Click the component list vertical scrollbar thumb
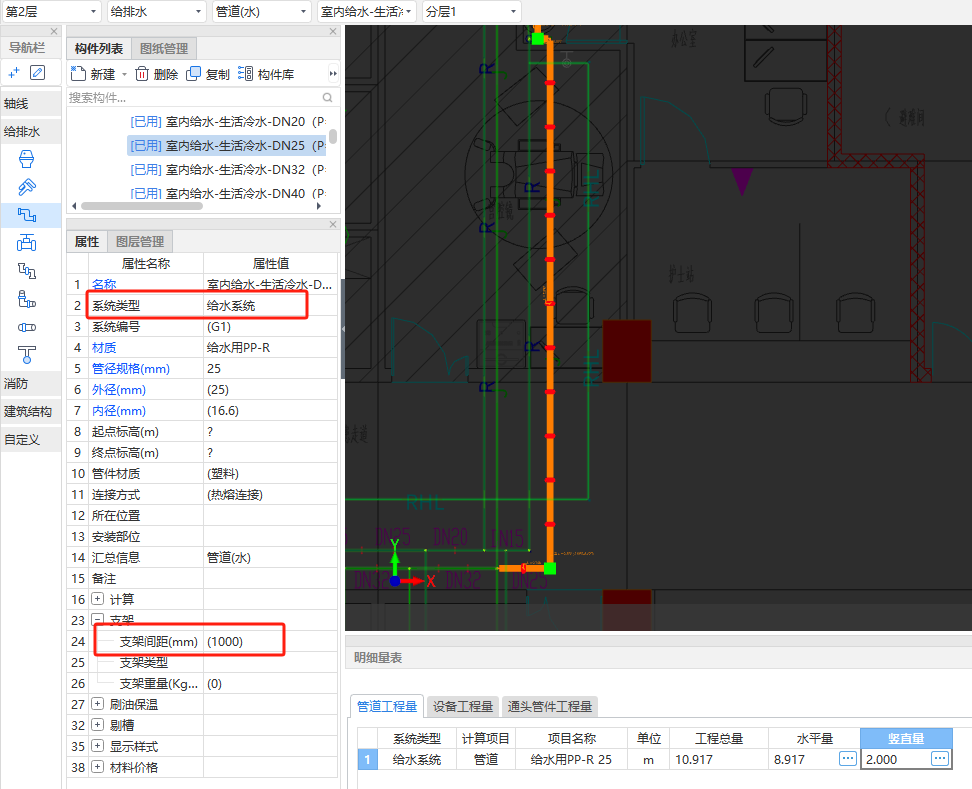Screen dimensions: 972x789 (333, 136)
